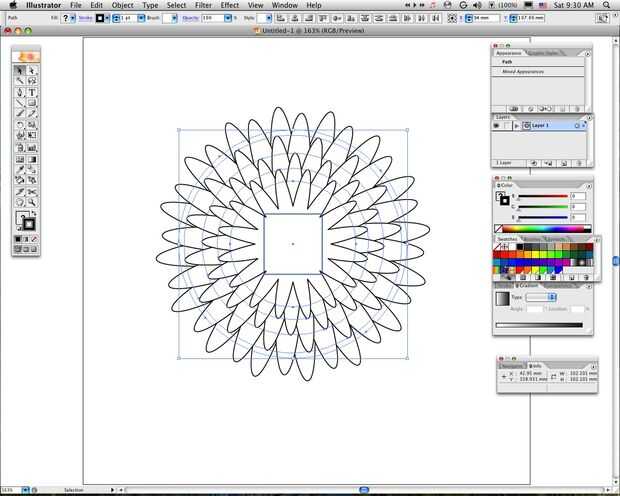Select the Layer 1 row name
This screenshot has height=496, width=620.
(x=540, y=126)
